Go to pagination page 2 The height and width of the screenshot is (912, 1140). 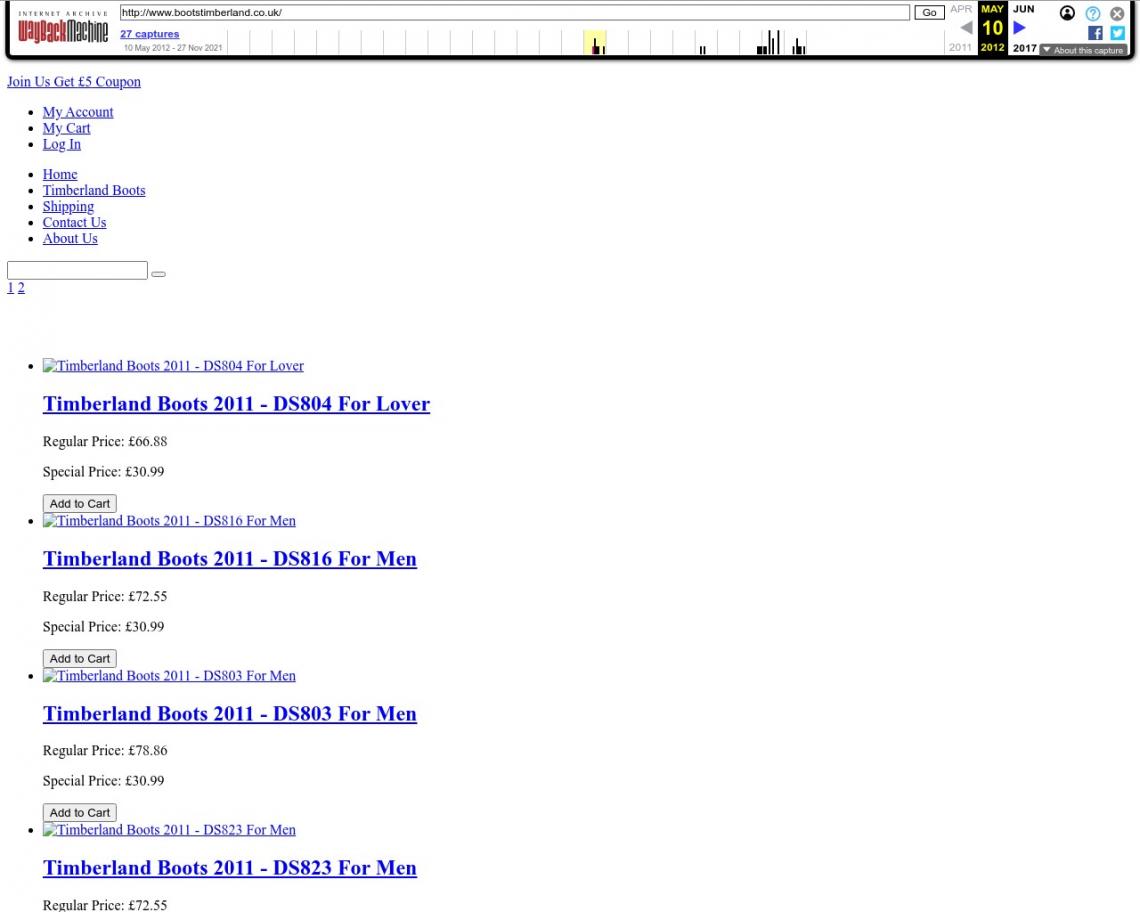tap(21, 288)
